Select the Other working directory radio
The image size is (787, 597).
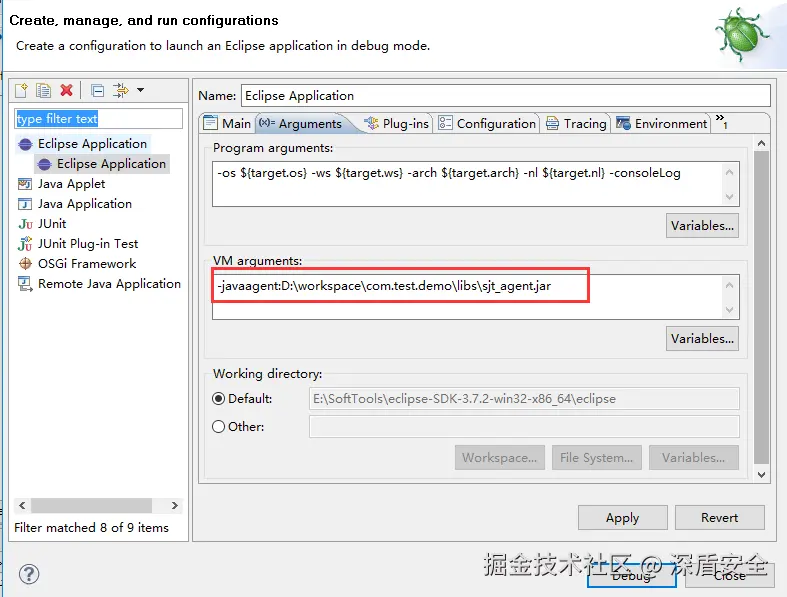[218, 427]
